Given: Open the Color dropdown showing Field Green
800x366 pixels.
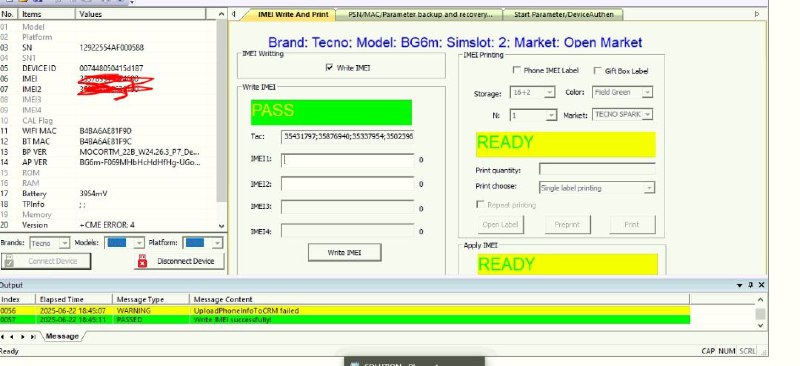Looking at the screenshot, I should (647, 92).
